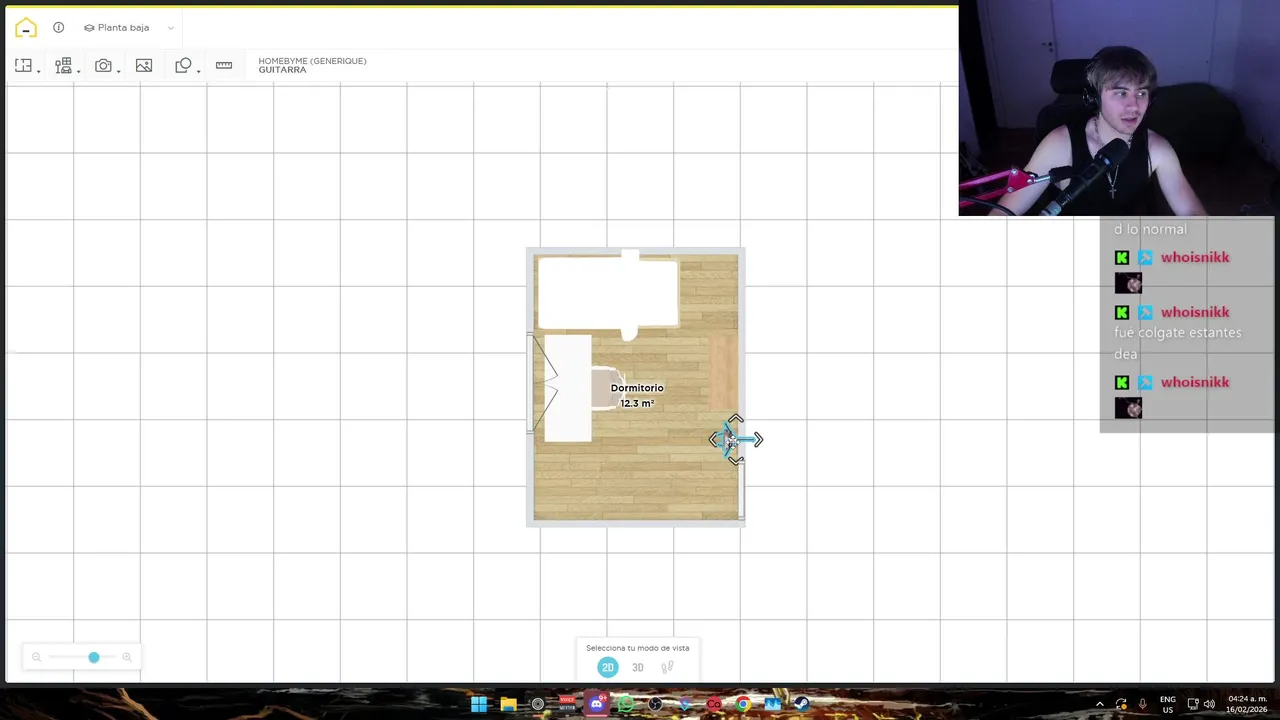The image size is (1280, 720).
Task: Select the shapes tool
Action: (183, 65)
